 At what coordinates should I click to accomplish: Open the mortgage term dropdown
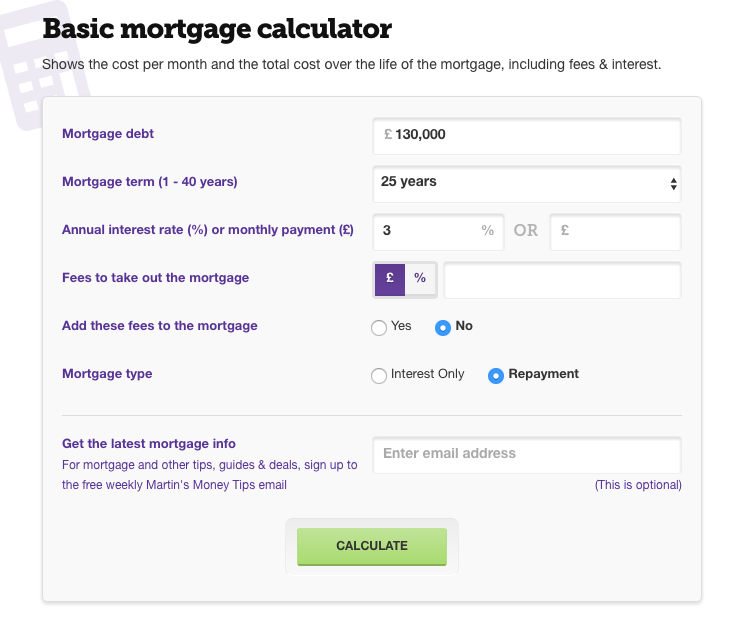pos(527,184)
